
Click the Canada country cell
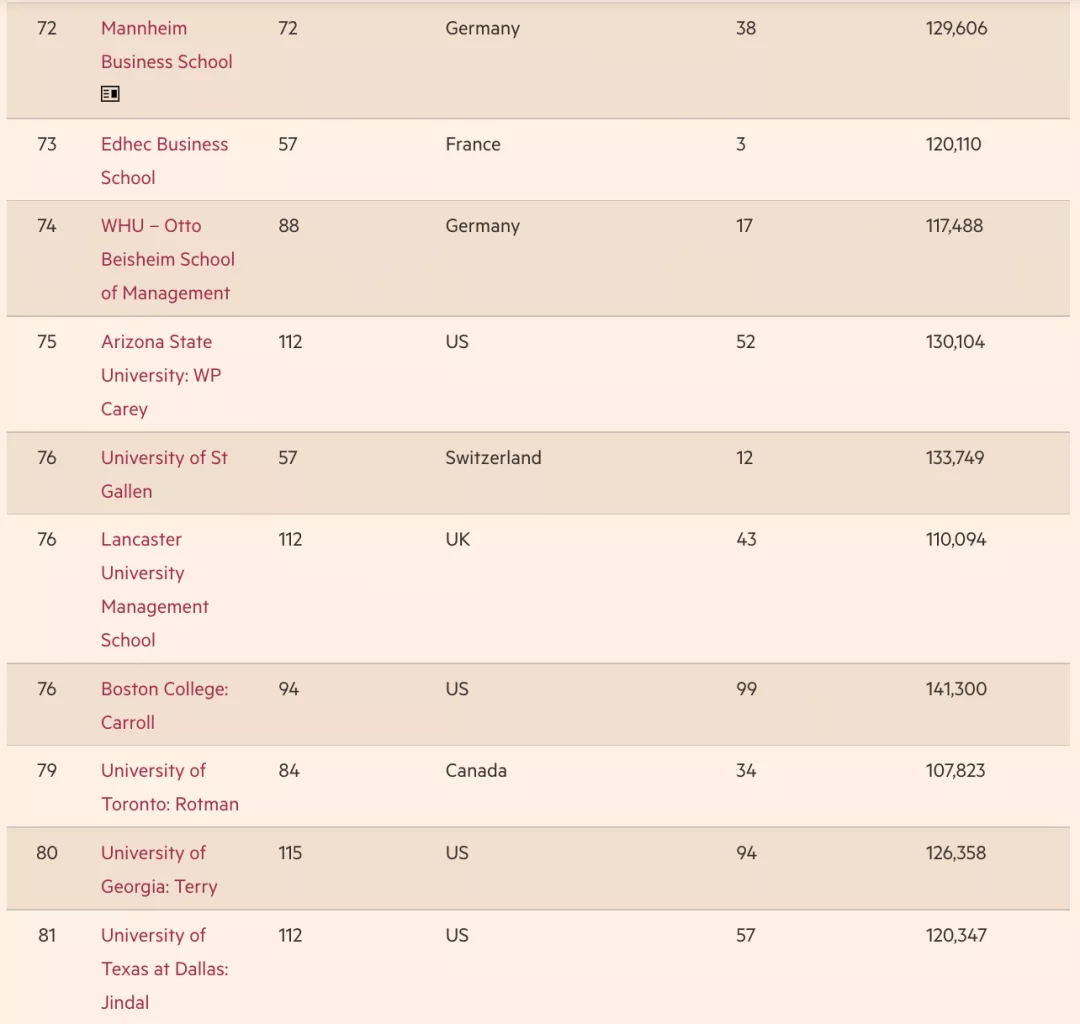click(x=476, y=771)
